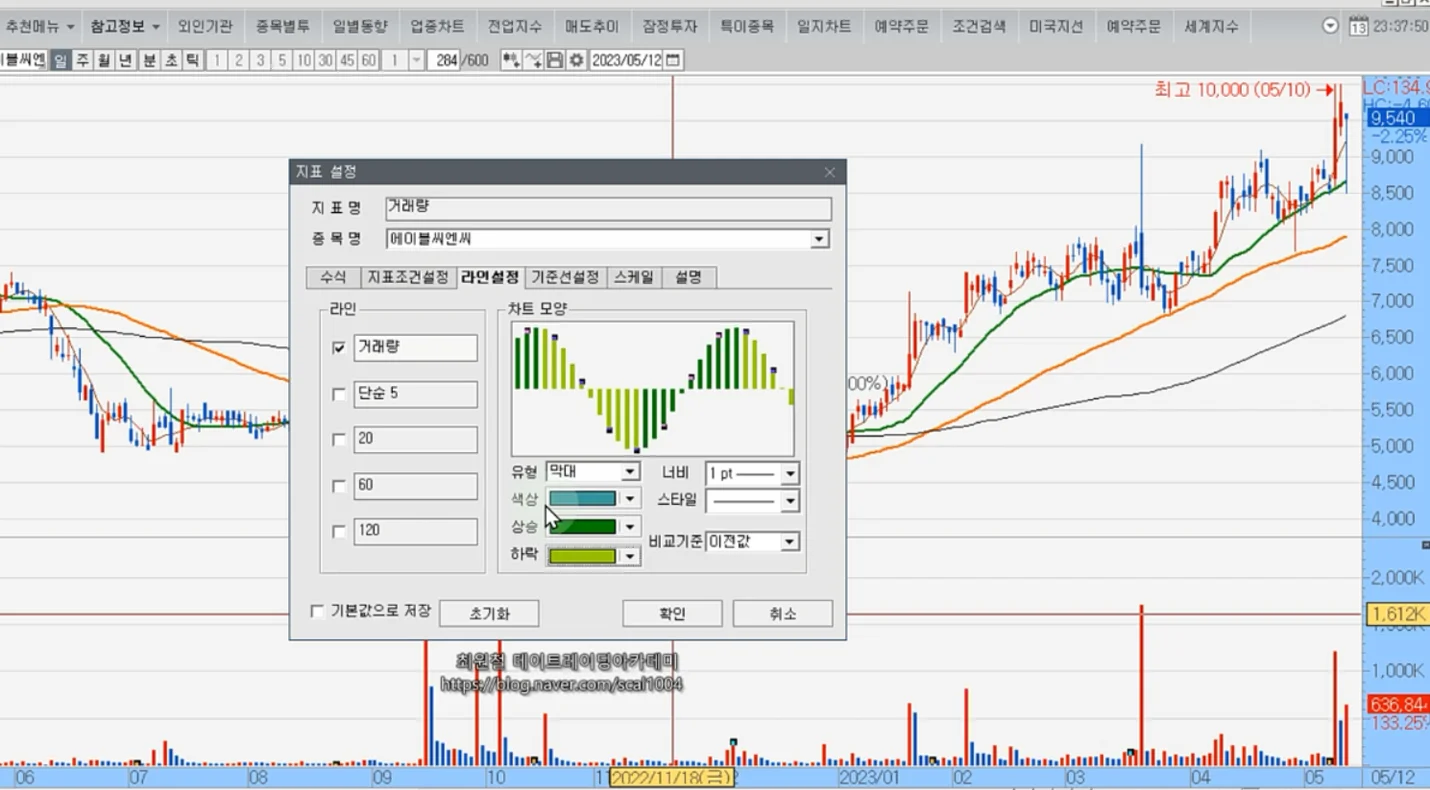Open the custom interval dropdown arrow in toolbar
Screen dimensions: 1430x790
(x=416, y=60)
